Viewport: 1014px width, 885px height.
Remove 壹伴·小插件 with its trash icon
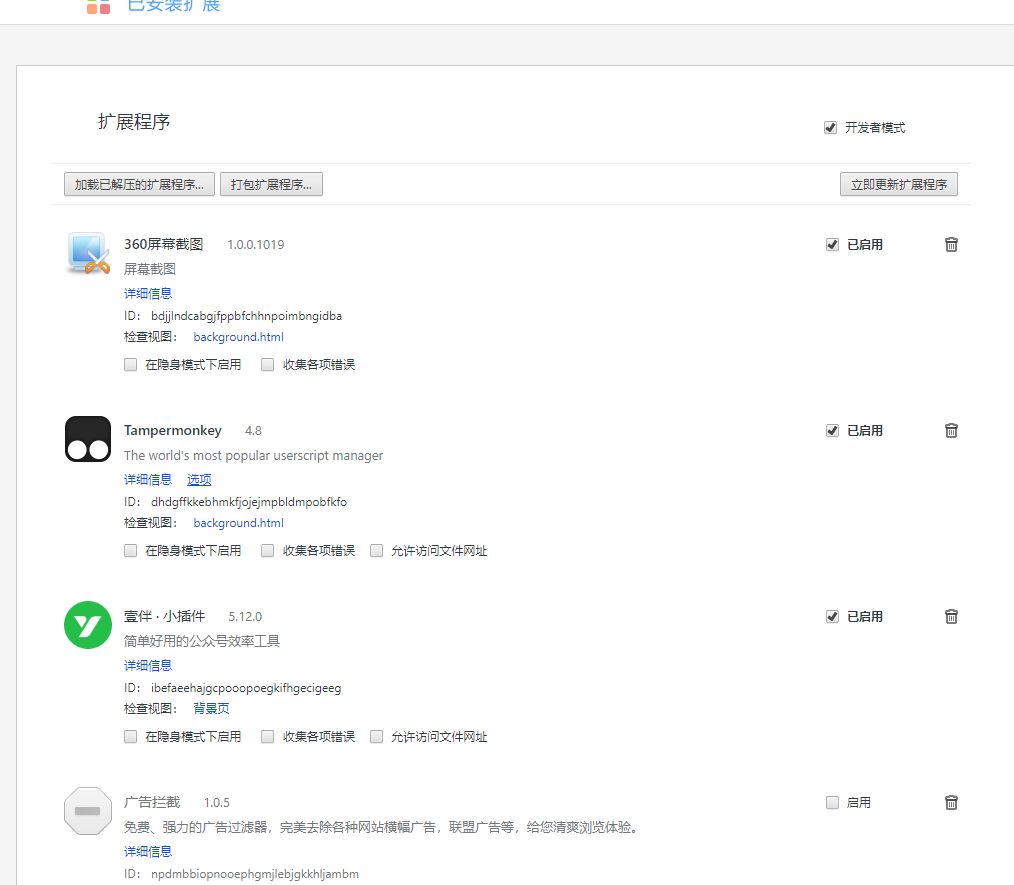(951, 617)
